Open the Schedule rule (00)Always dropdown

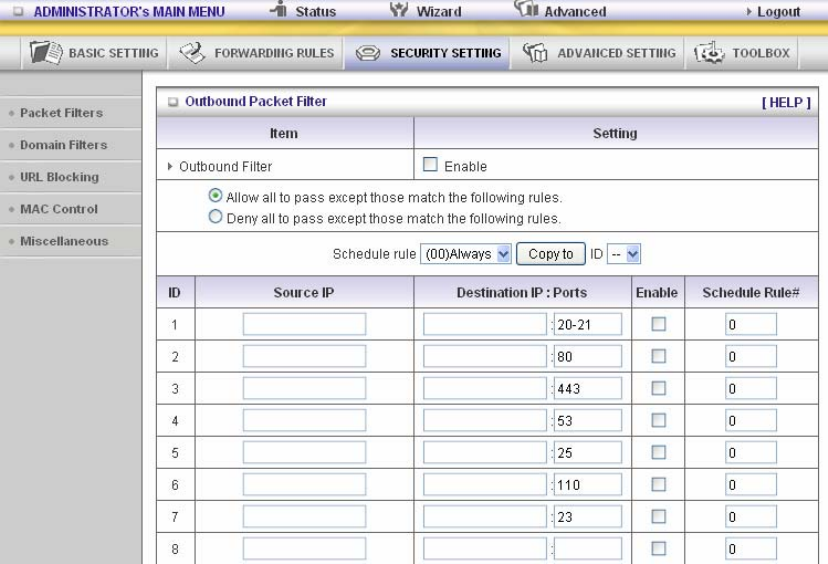pos(466,254)
